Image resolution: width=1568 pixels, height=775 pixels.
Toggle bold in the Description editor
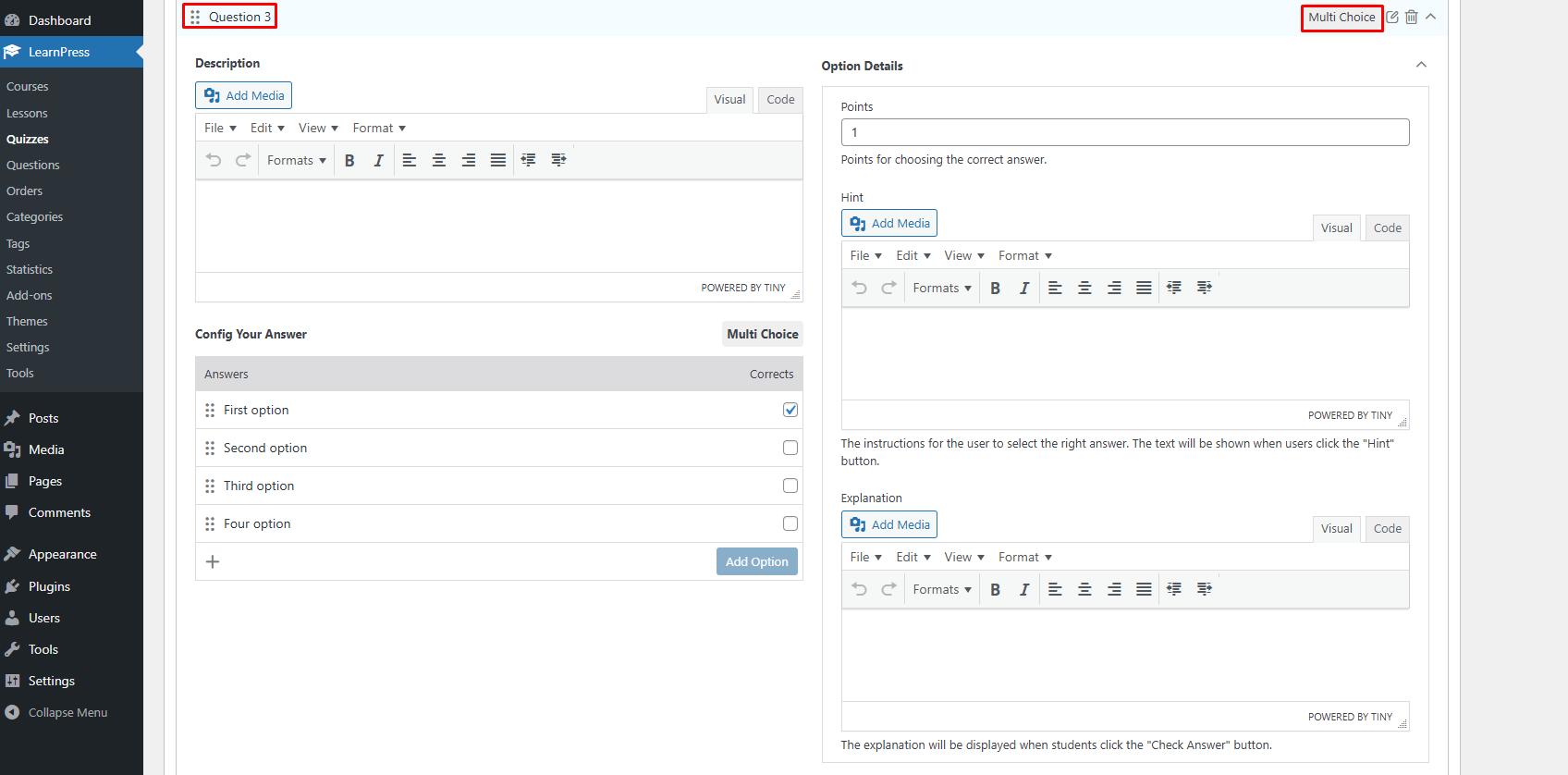[x=349, y=160]
